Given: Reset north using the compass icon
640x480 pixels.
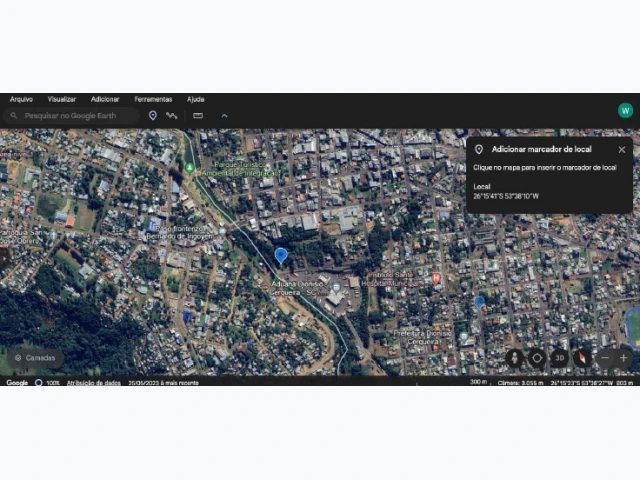Looking at the screenshot, I should [582, 358].
